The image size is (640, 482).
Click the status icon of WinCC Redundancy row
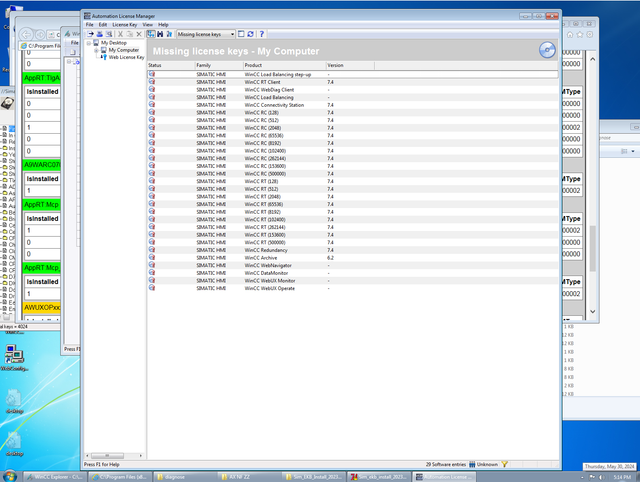click(x=152, y=250)
